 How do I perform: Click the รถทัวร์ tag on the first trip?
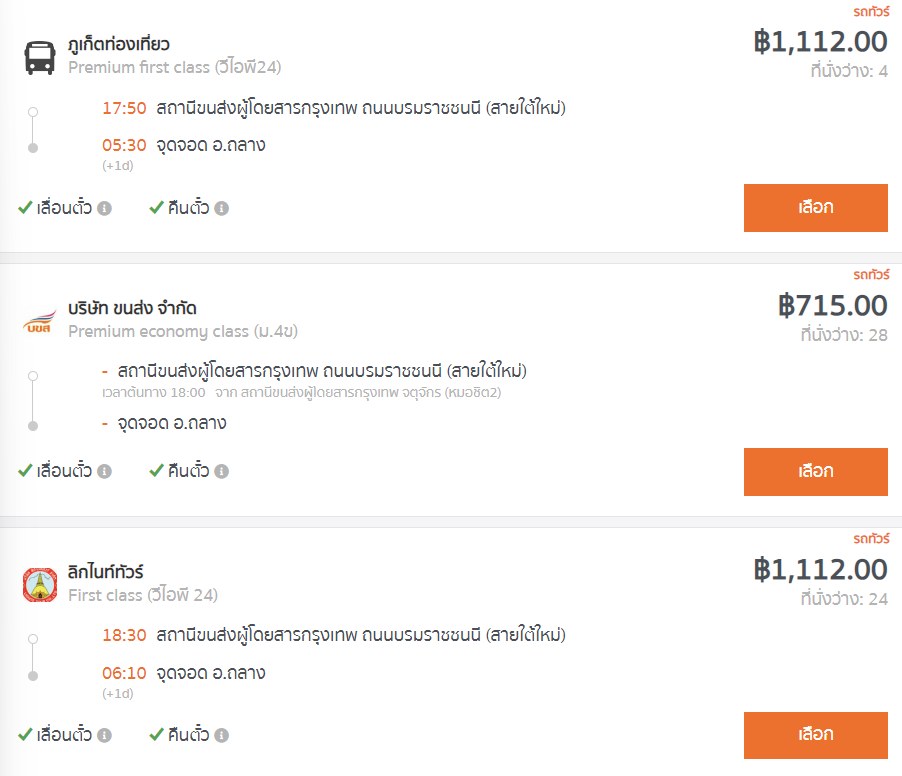[871, 12]
